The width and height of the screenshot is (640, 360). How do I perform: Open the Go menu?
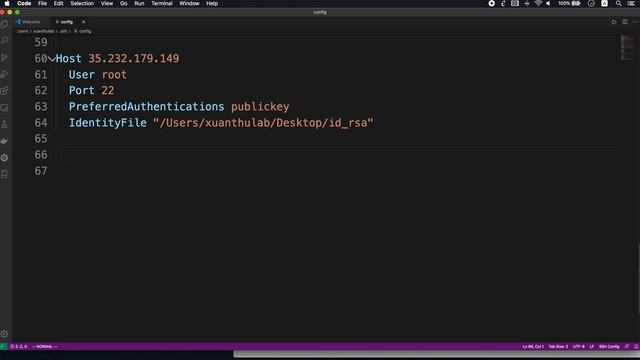click(x=124, y=3)
